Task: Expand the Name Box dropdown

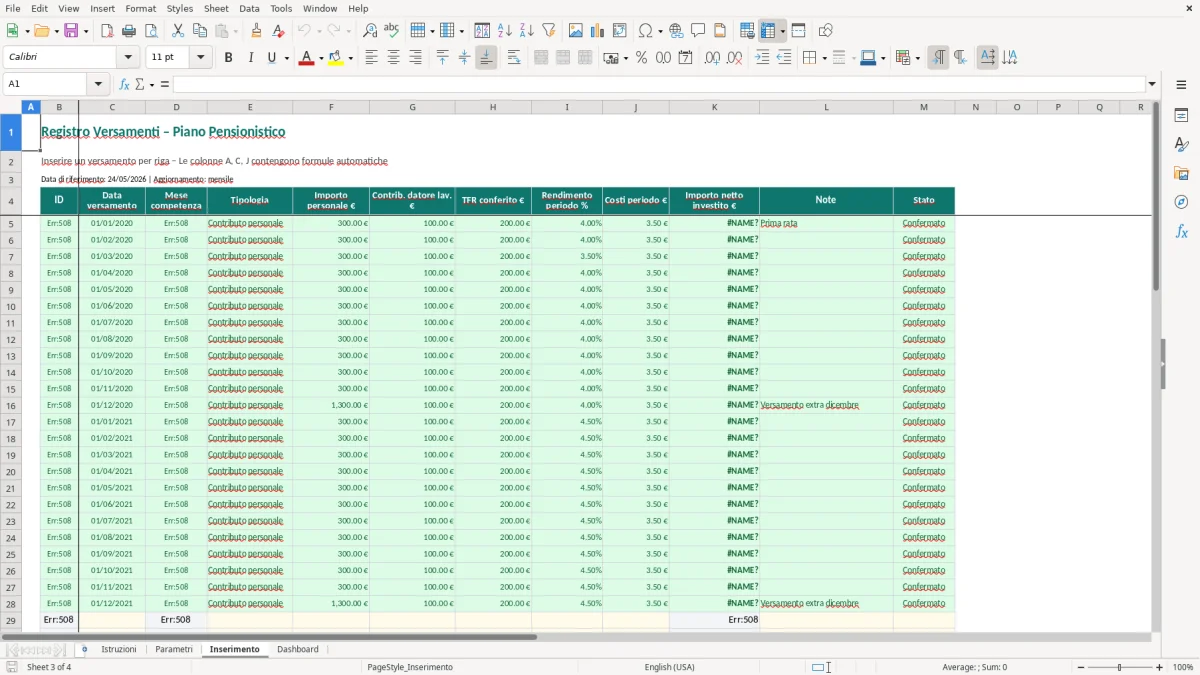Action: pos(98,84)
